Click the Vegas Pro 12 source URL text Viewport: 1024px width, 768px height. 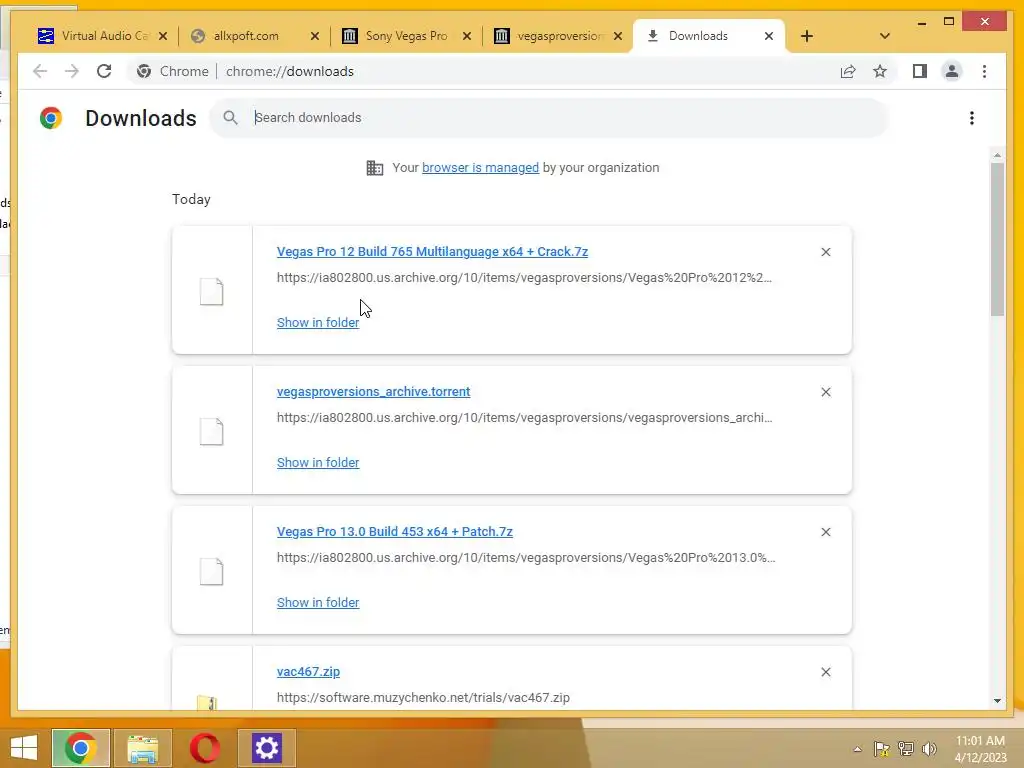[524, 278]
